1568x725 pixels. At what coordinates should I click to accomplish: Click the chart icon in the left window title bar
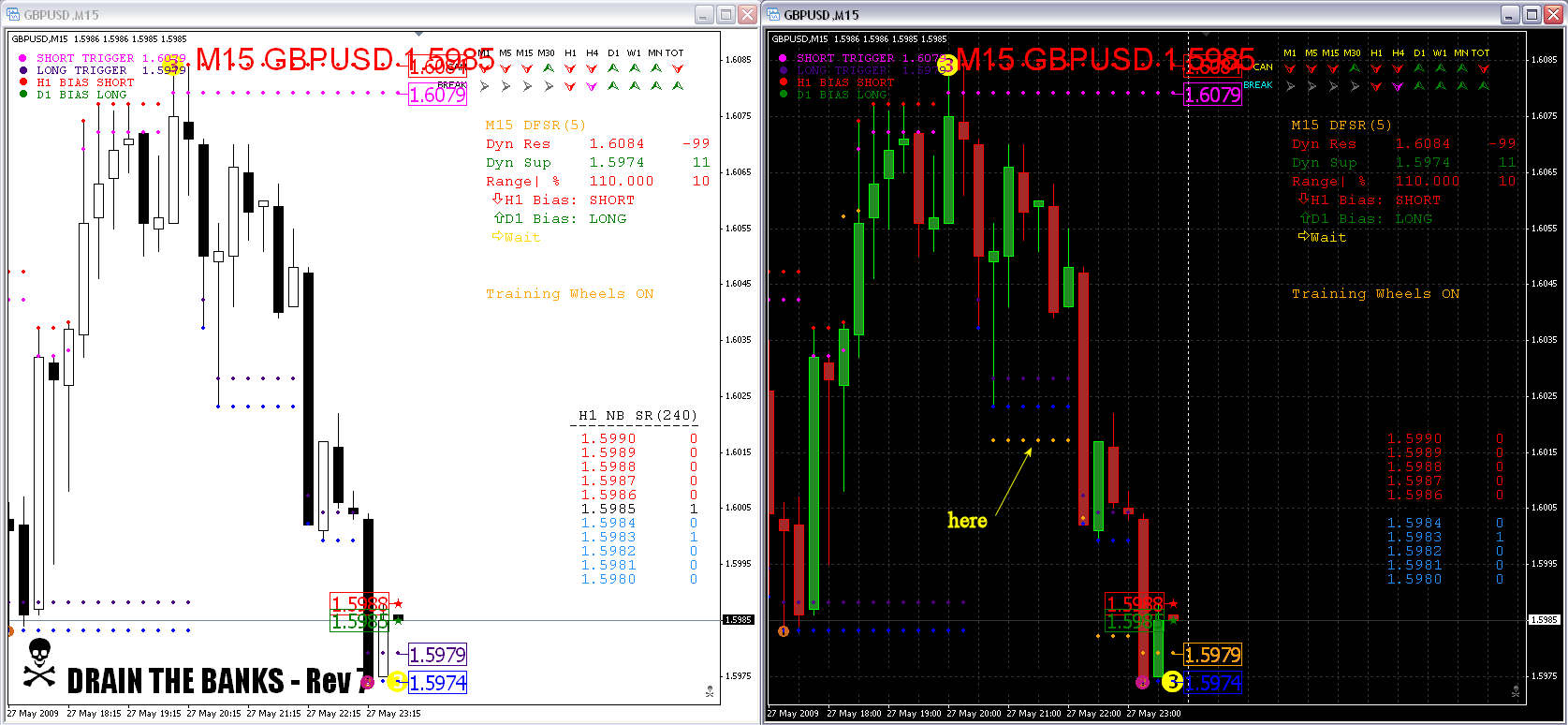pyautogui.click(x=14, y=15)
